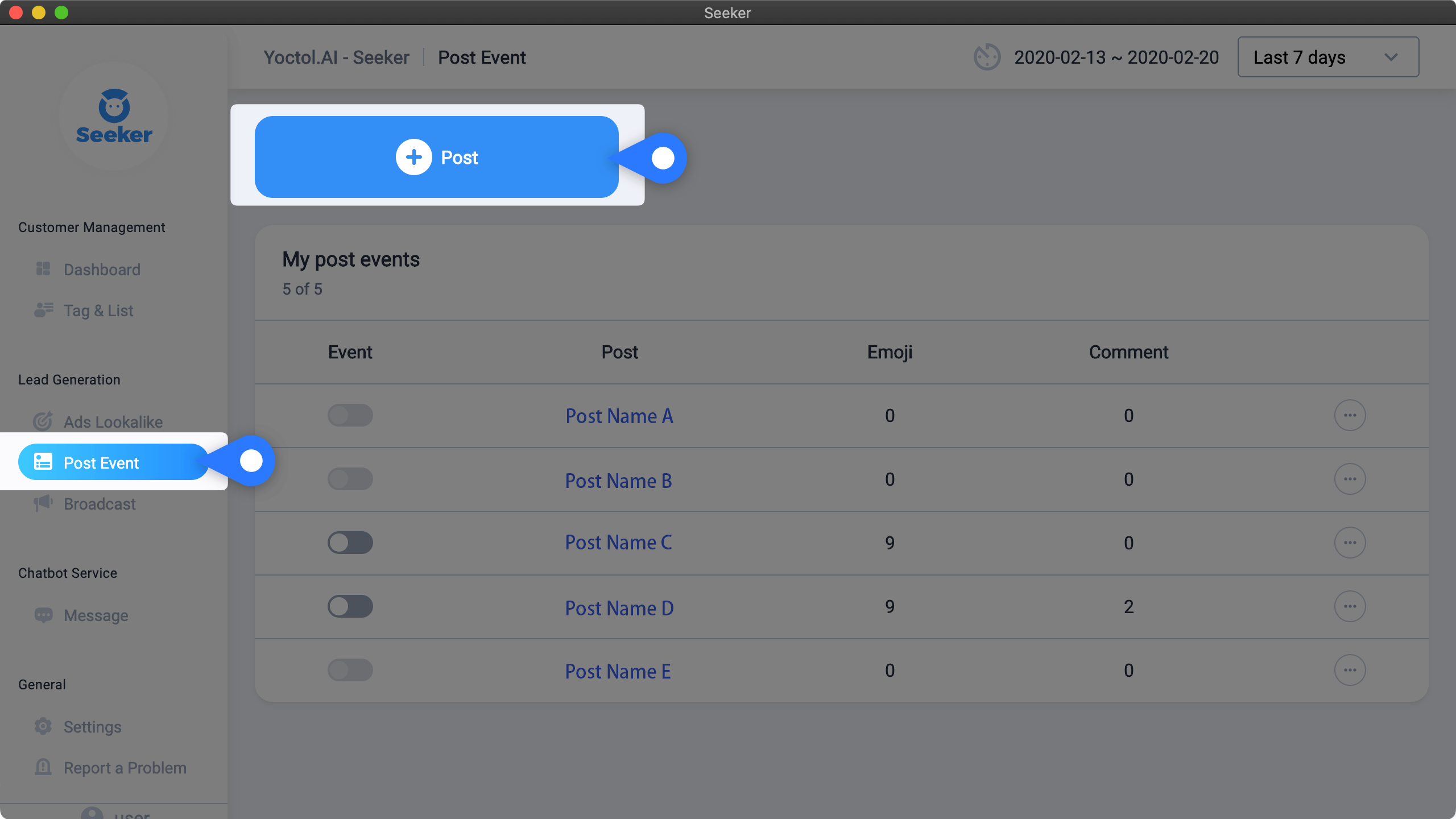The image size is (1456, 819).
Task: Open the Post Name D link
Action: point(619,608)
